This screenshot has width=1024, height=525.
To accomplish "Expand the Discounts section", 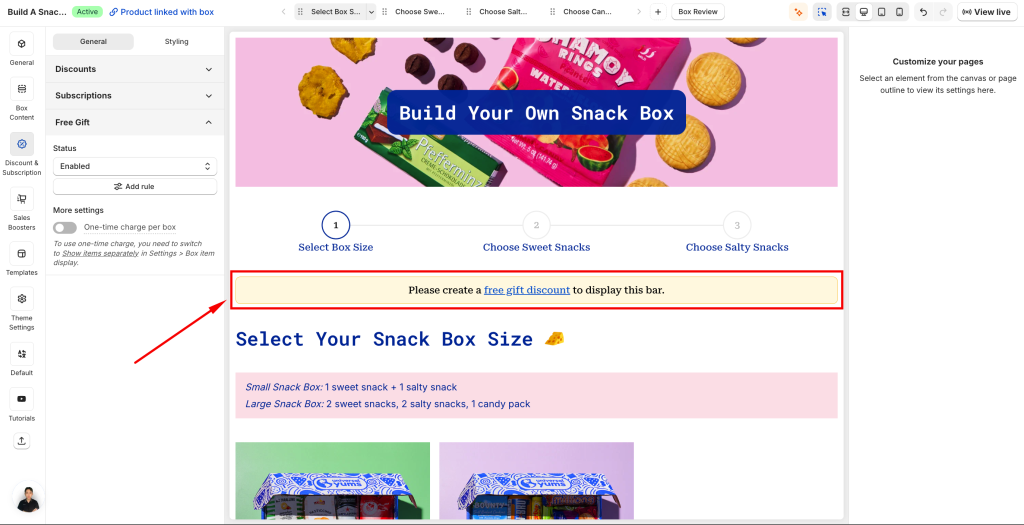I will tap(135, 69).
